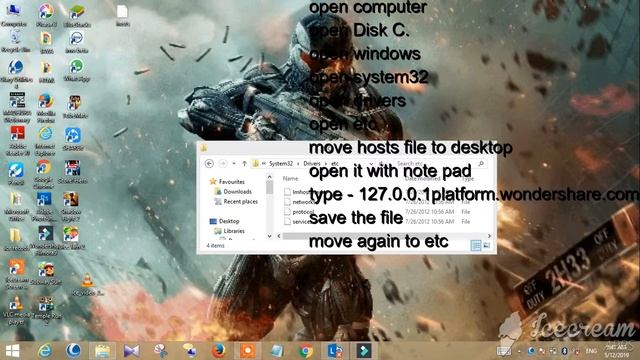Open File Explorer from the taskbar

102,351
